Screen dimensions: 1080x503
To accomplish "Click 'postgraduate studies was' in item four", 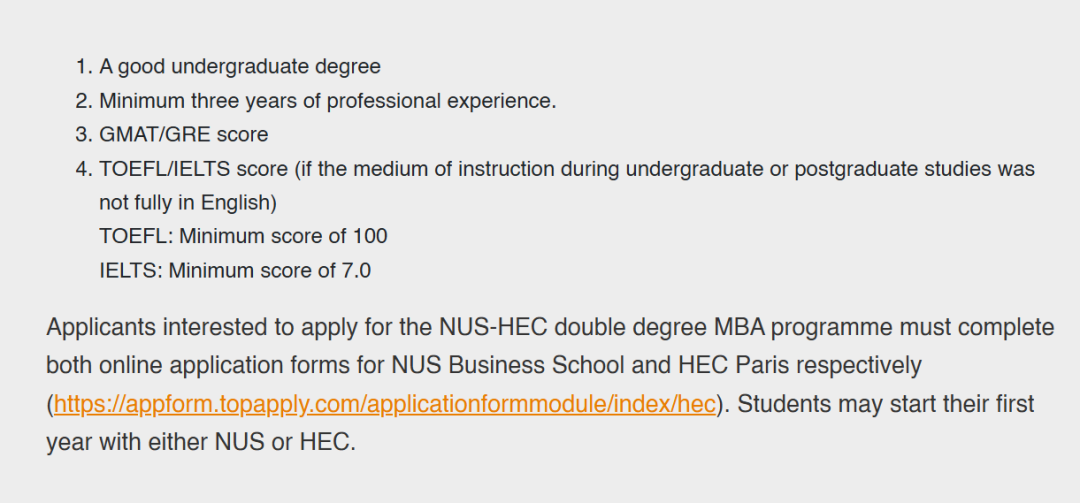I will coord(914,168).
